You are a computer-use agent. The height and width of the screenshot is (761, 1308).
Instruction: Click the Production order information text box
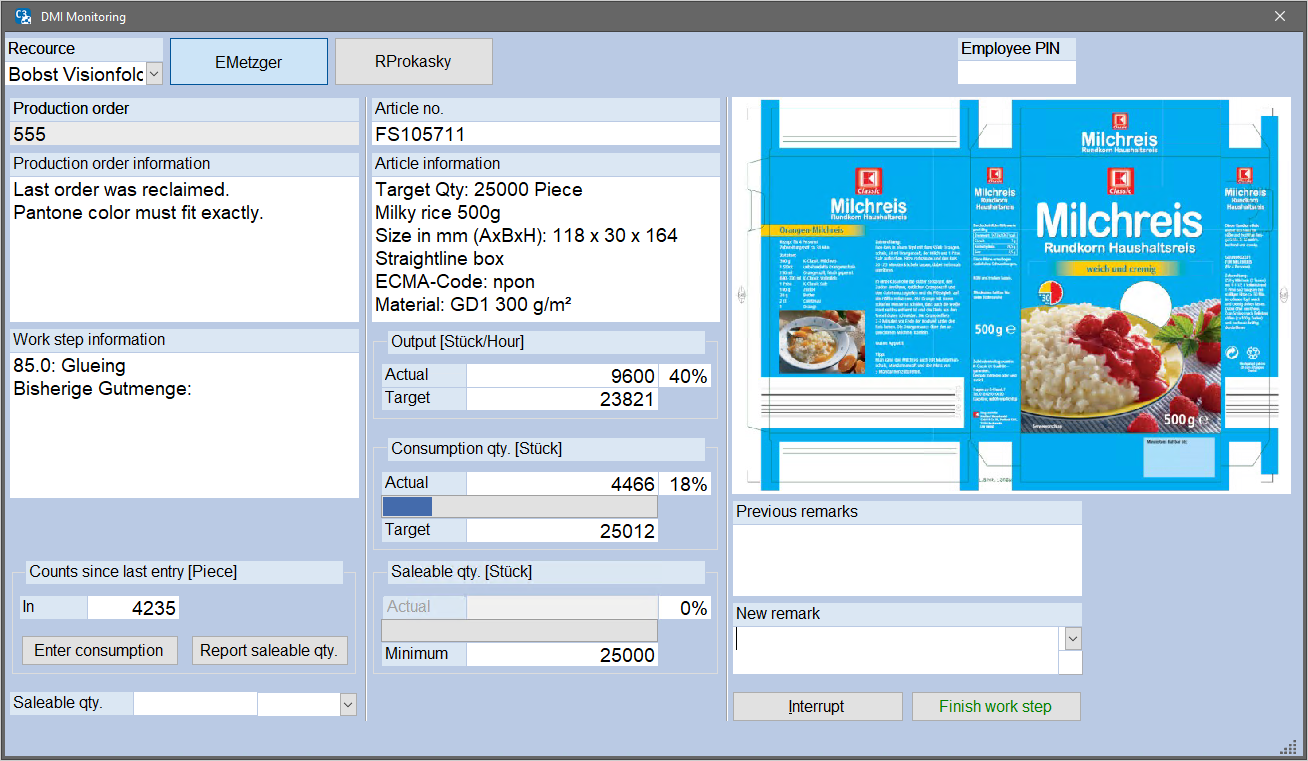tap(184, 249)
